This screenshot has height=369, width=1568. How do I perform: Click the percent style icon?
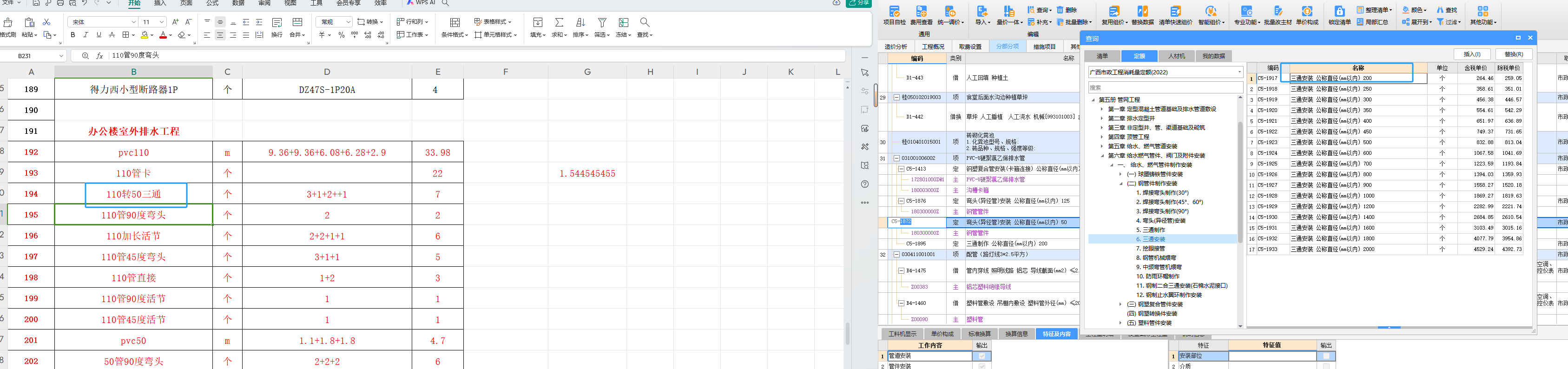click(342, 35)
